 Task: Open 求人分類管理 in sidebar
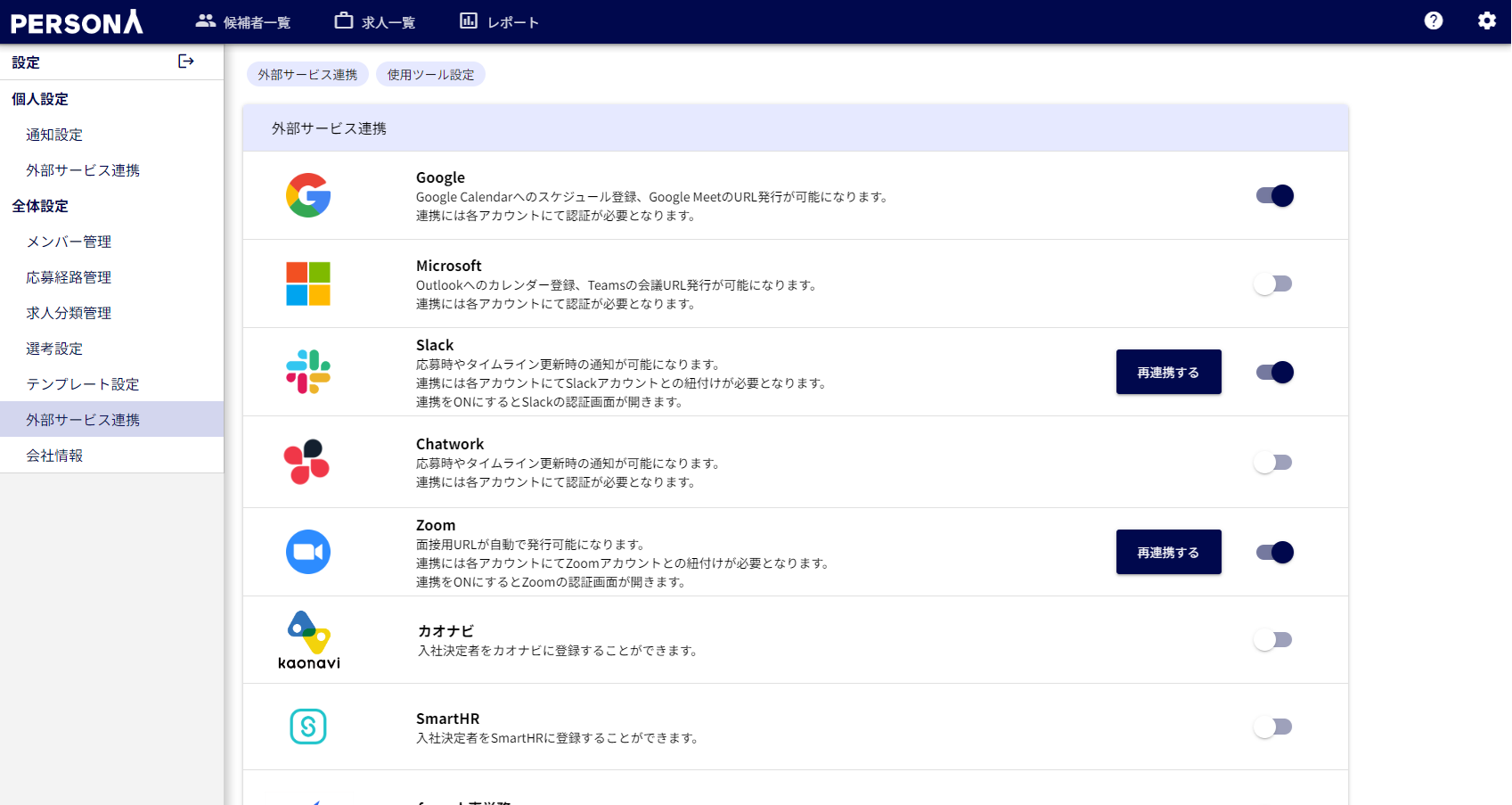click(111, 313)
